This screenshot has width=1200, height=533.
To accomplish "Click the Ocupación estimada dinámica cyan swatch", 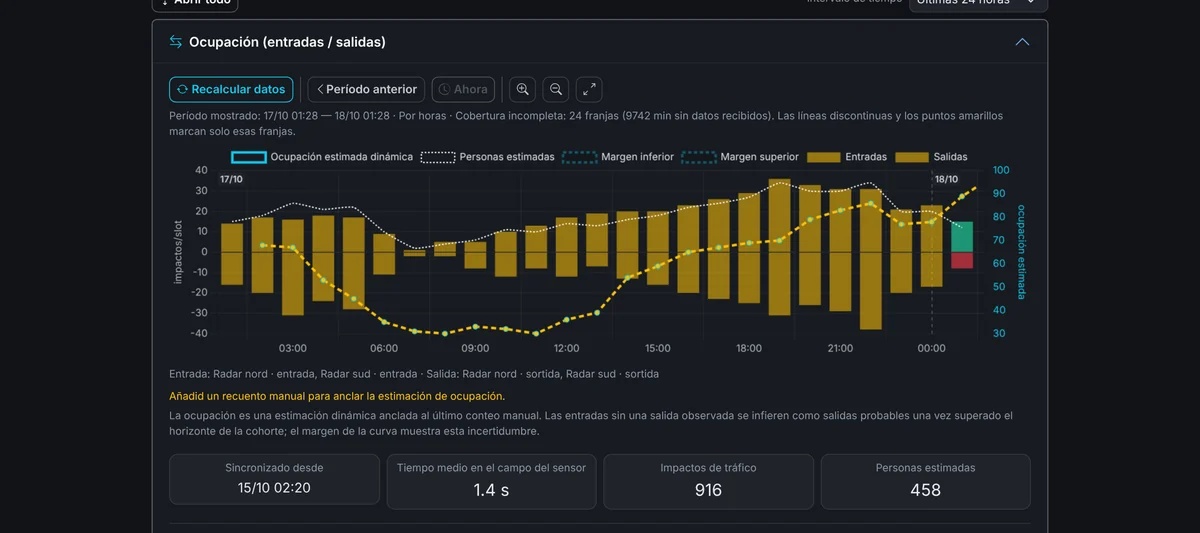I will coord(249,157).
